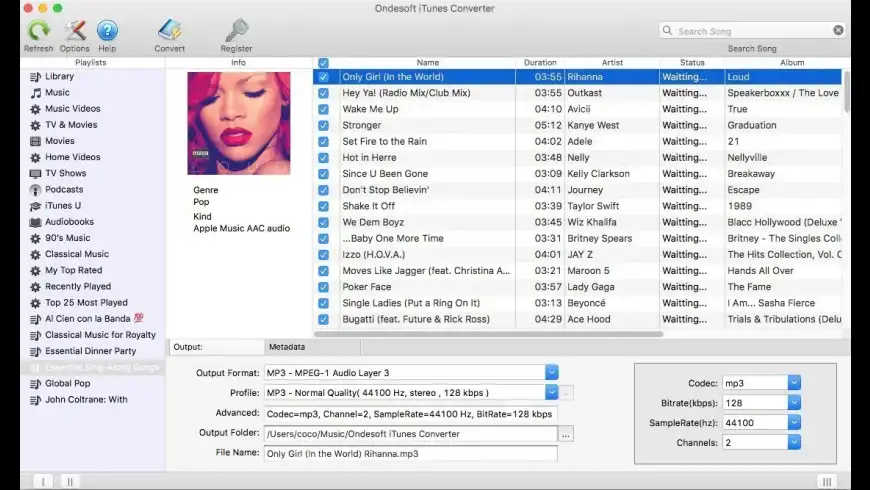The width and height of the screenshot is (870, 490).
Task: Select the Home Videos gear icon
Action: 36,157
